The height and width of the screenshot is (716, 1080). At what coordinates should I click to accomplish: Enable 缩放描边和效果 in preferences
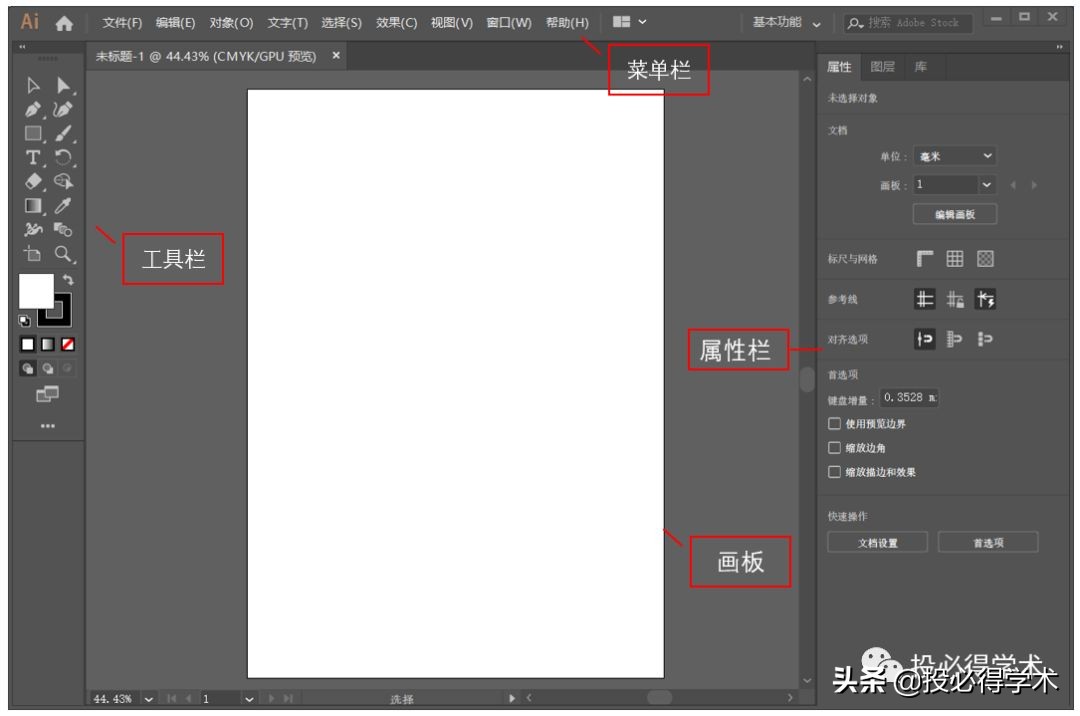tap(834, 471)
